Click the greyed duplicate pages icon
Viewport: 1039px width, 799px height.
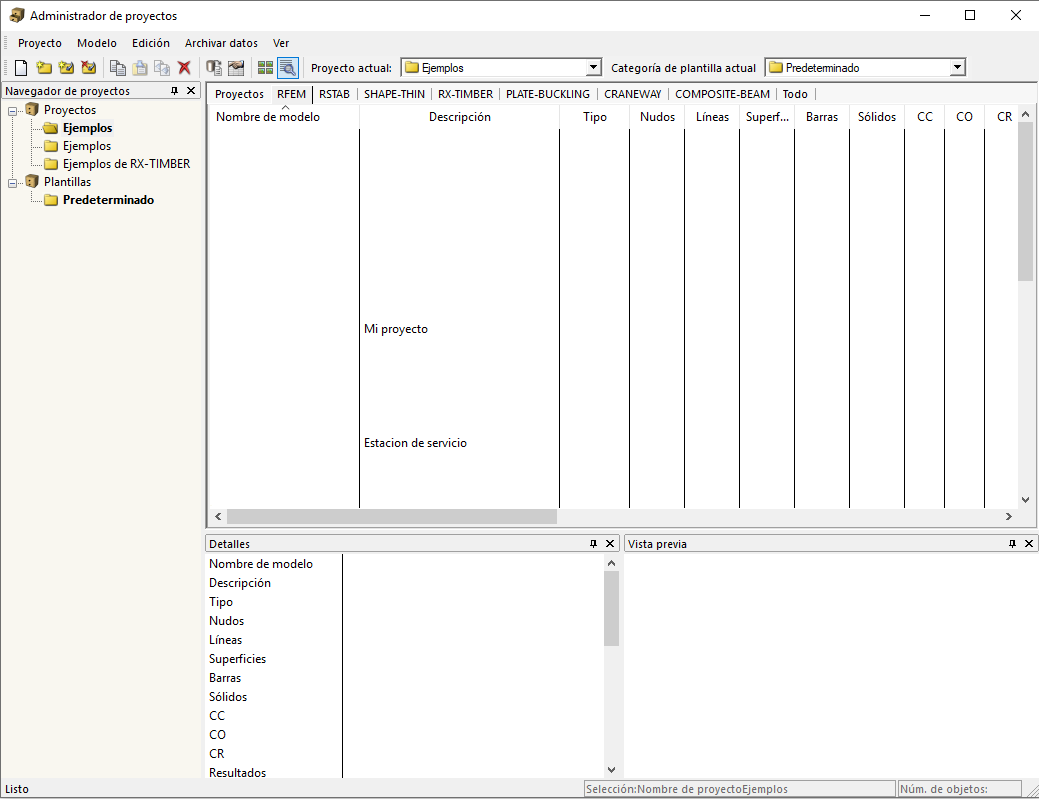162,68
